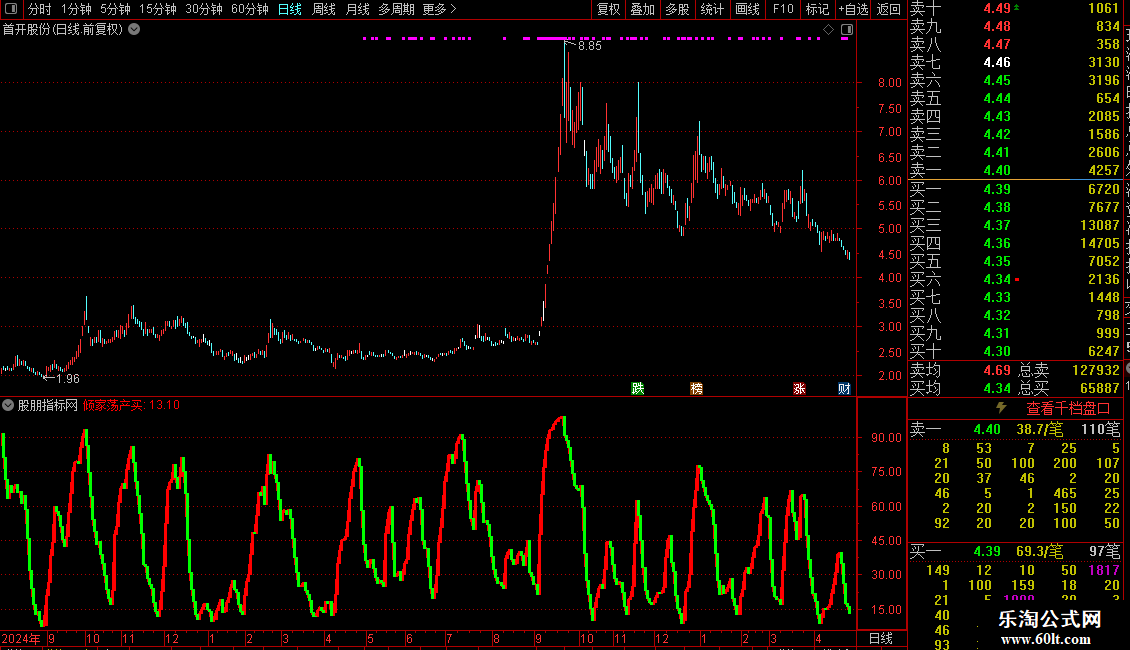Open the 多股 multi-stock view
Viewport: 1130px width, 650px height.
(x=677, y=9)
